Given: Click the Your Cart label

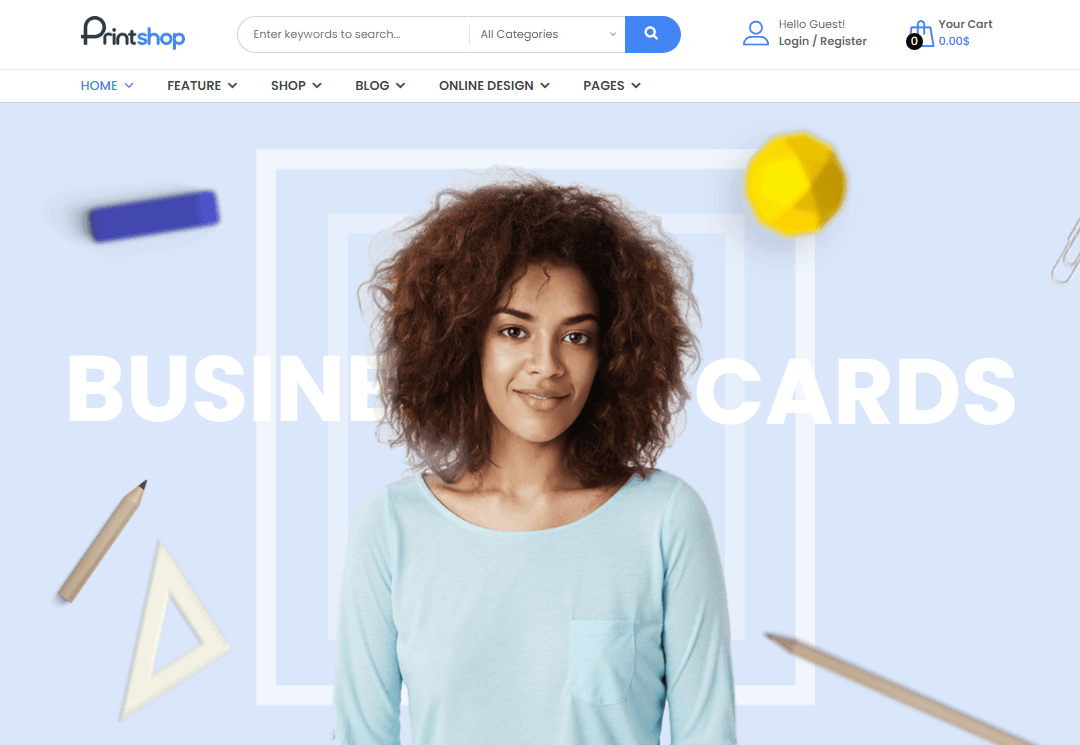Looking at the screenshot, I should click(x=965, y=24).
